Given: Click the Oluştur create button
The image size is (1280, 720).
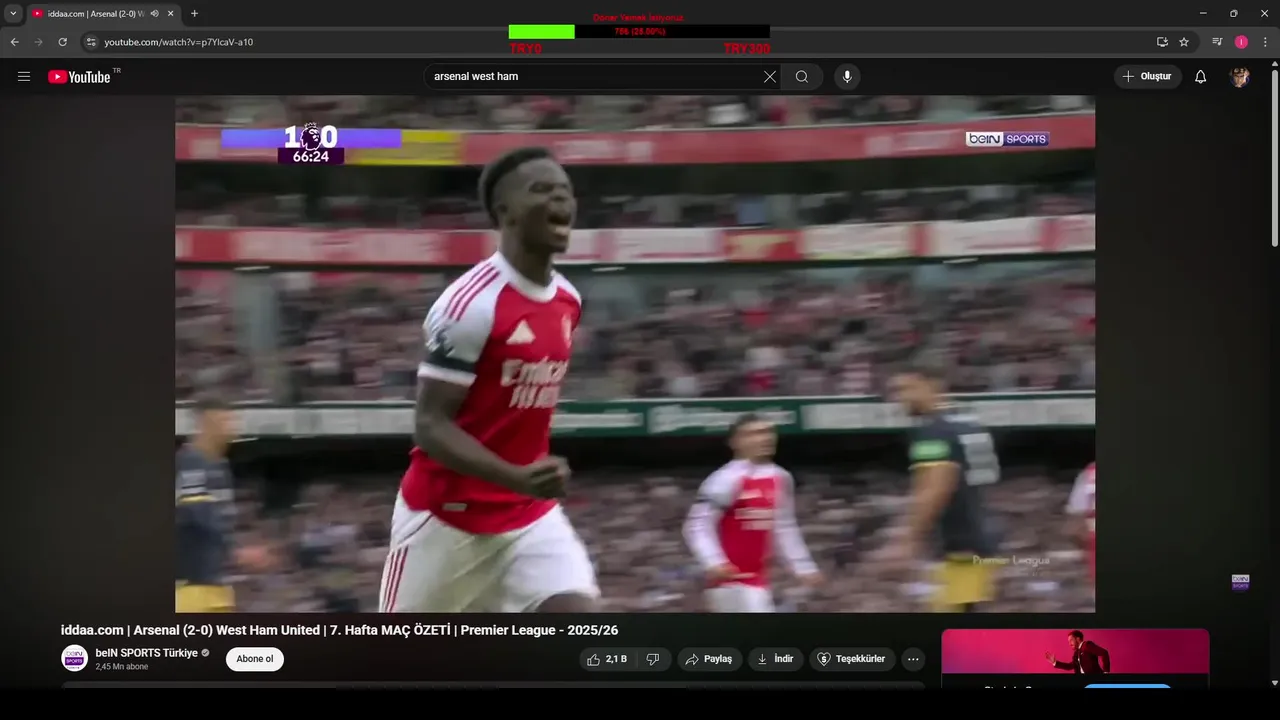Looking at the screenshot, I should pyautogui.click(x=1148, y=77).
